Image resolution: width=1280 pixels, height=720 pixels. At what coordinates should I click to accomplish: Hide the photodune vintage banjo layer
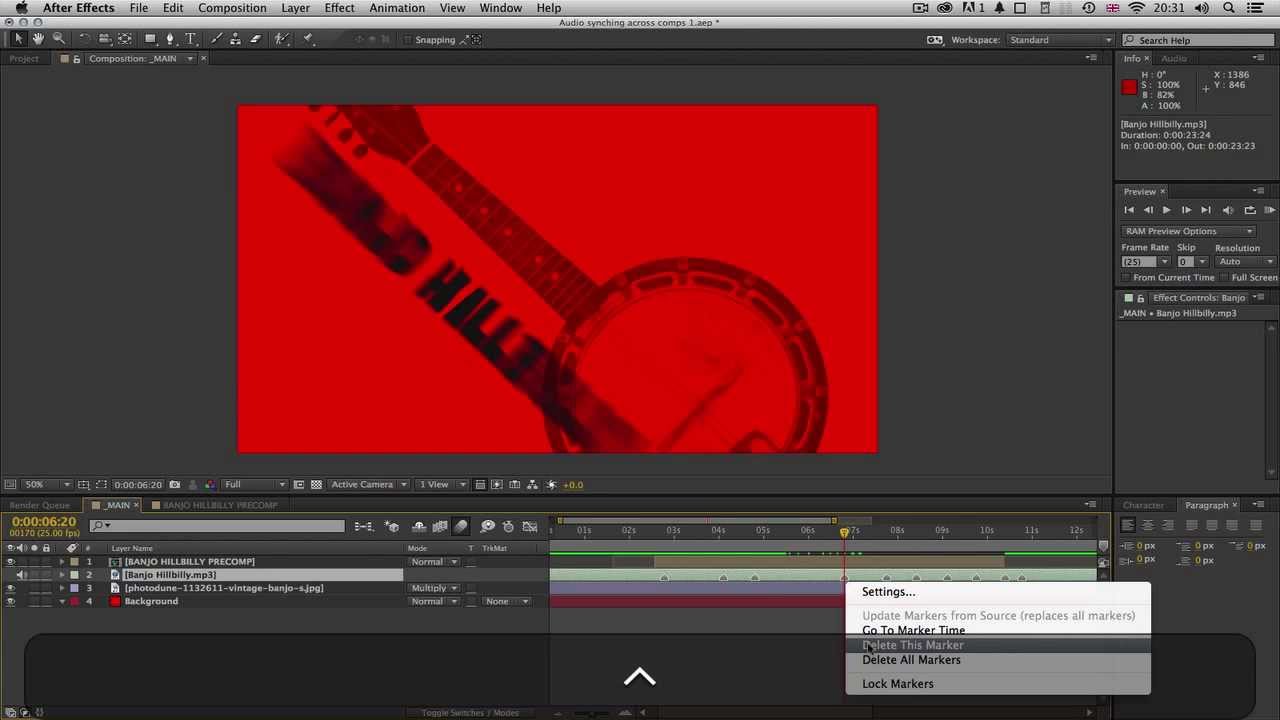point(10,588)
